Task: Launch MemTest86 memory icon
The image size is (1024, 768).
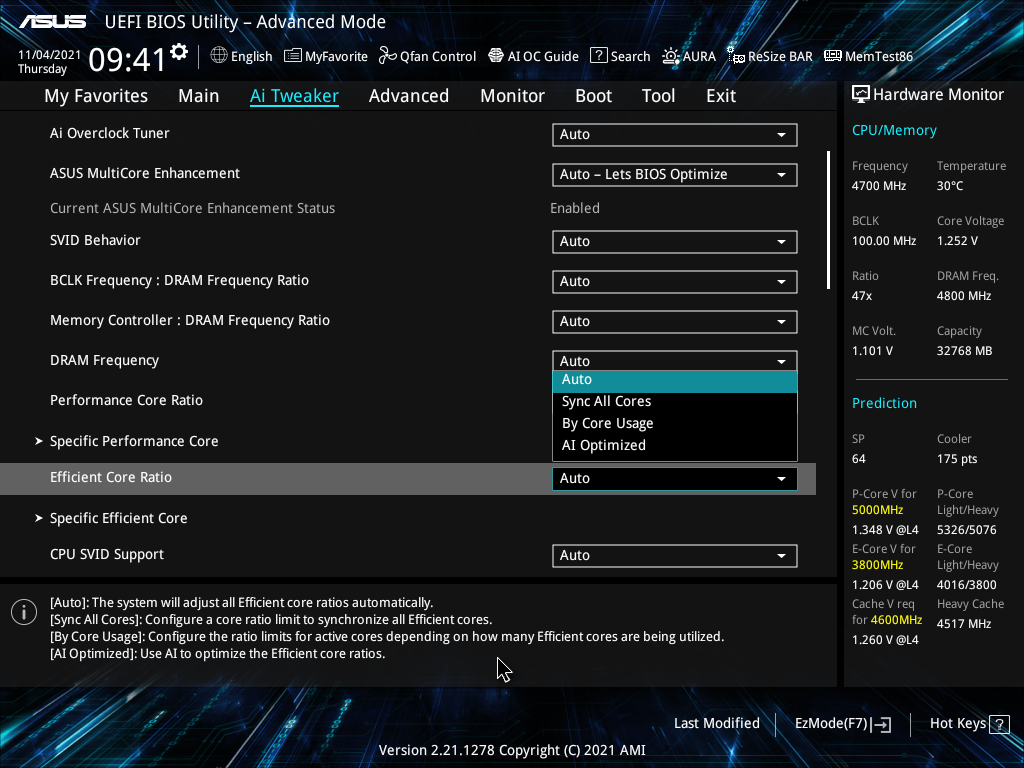Action: coord(833,56)
